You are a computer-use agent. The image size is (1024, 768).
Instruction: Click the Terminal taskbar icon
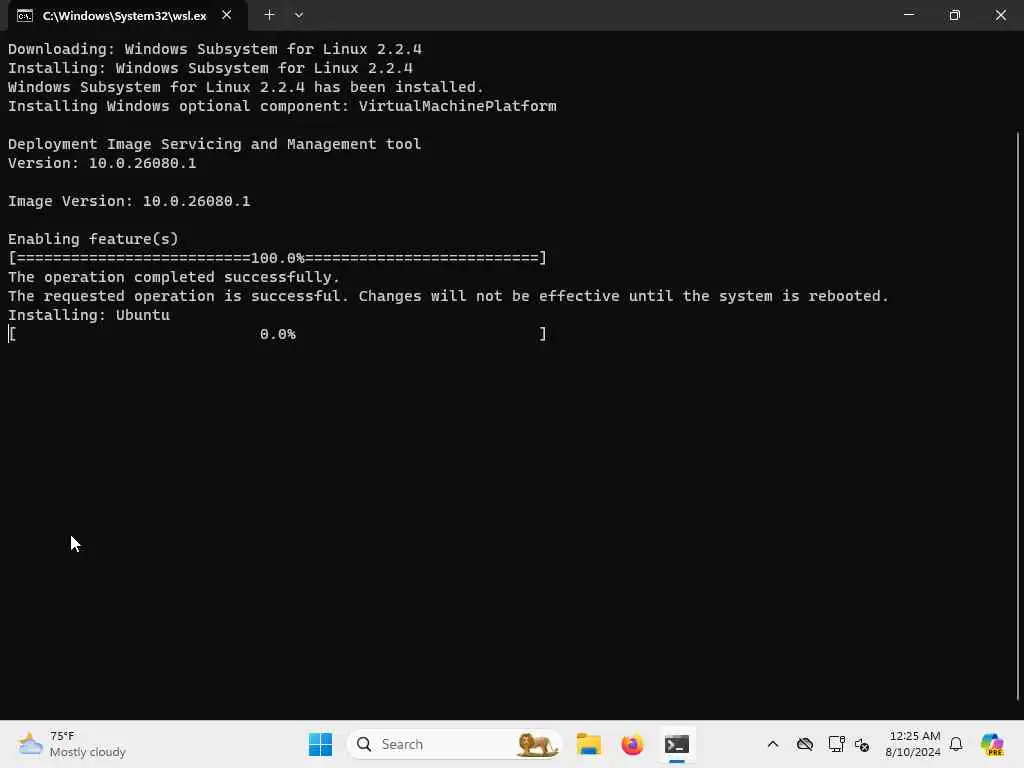pyautogui.click(x=677, y=744)
